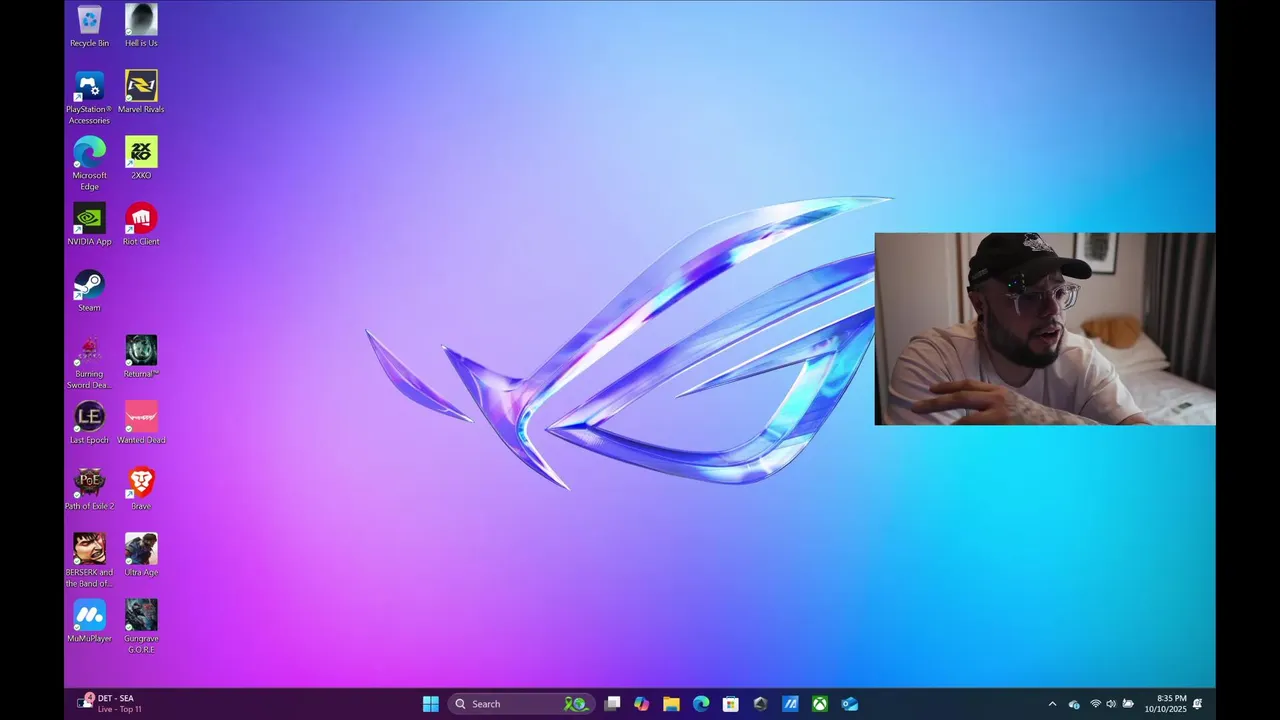The image size is (1280, 720).
Task: Select the Microsoft Edge desktop shortcut
Action: [89, 164]
